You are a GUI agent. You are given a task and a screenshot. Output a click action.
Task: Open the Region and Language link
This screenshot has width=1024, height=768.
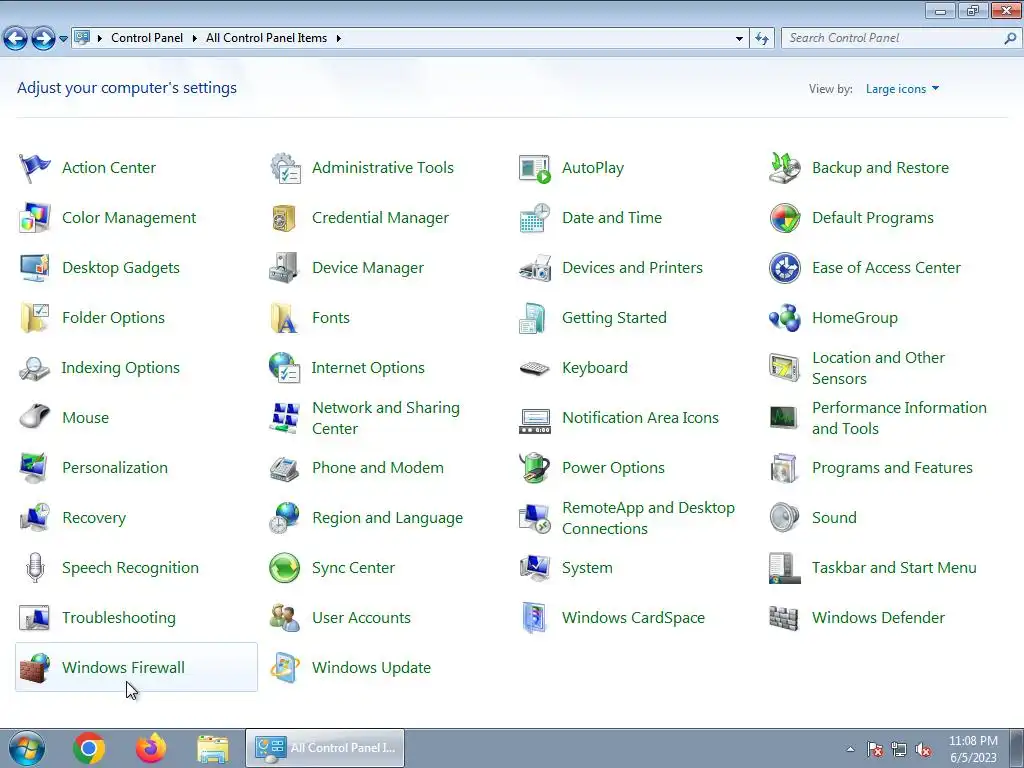tap(387, 518)
